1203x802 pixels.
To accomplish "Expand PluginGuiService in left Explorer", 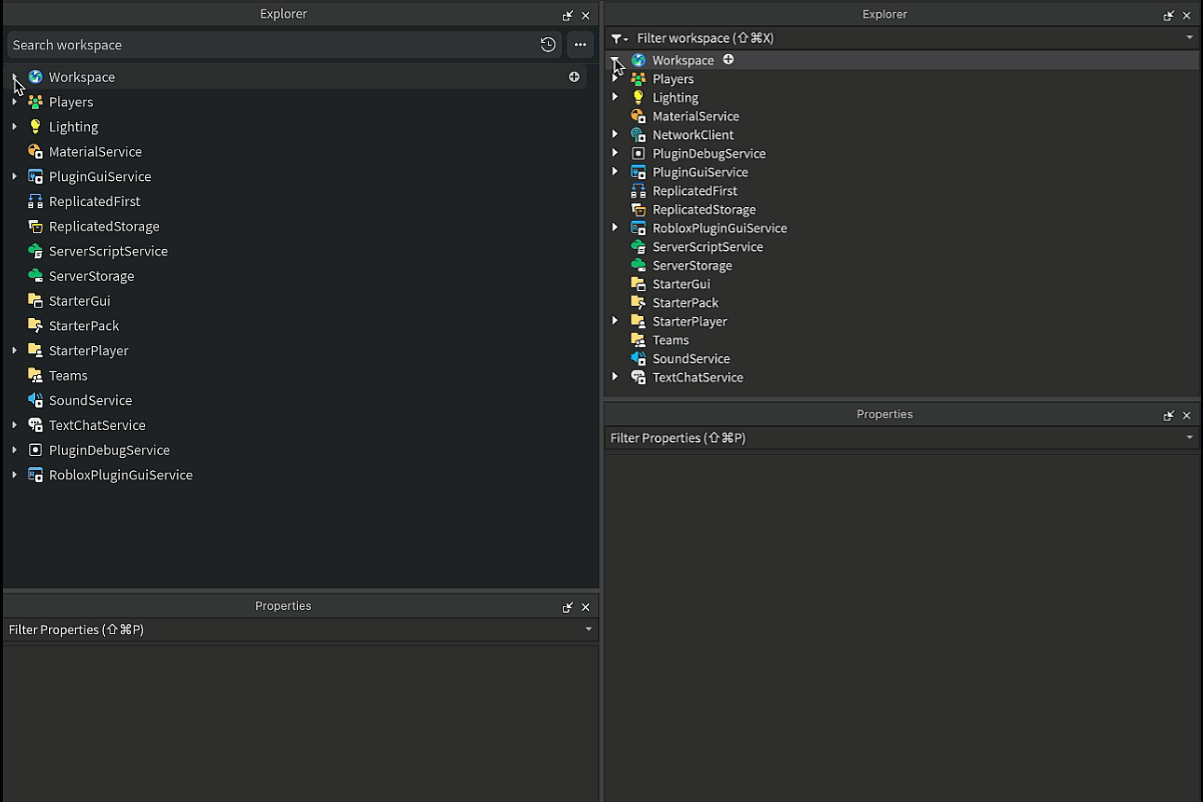I will point(14,177).
